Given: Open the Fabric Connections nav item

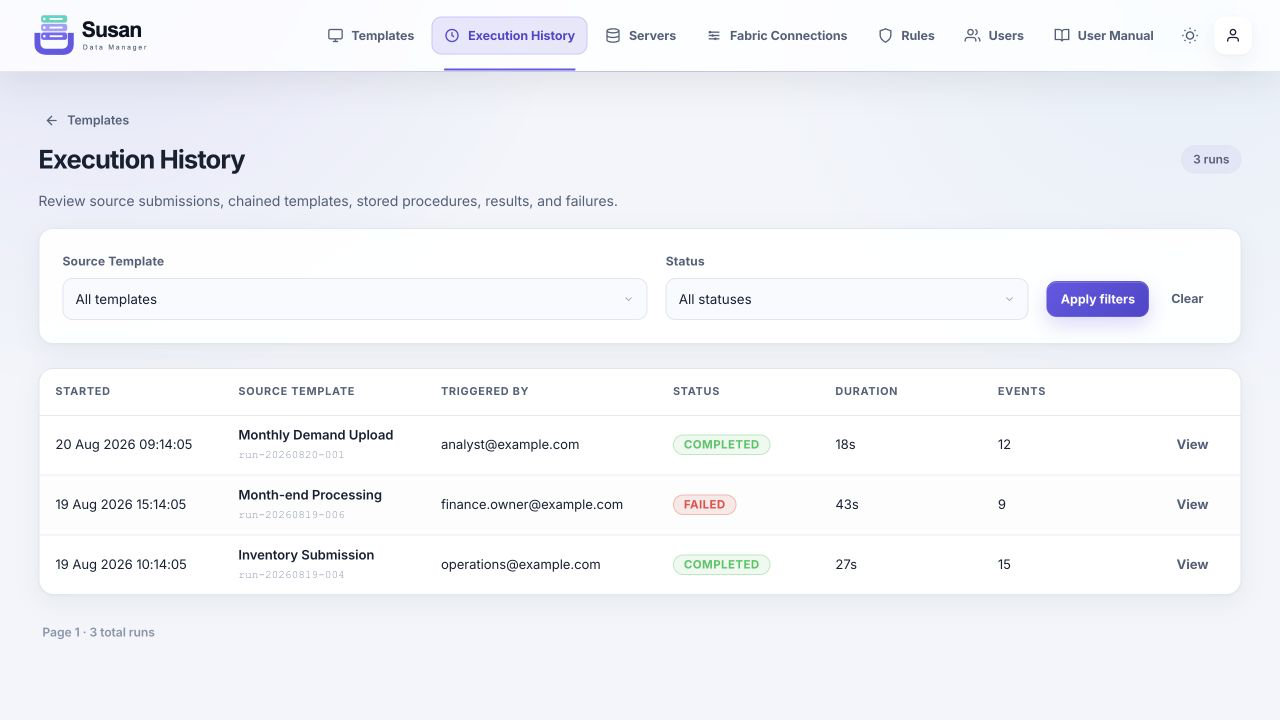Looking at the screenshot, I should click(x=777, y=36).
